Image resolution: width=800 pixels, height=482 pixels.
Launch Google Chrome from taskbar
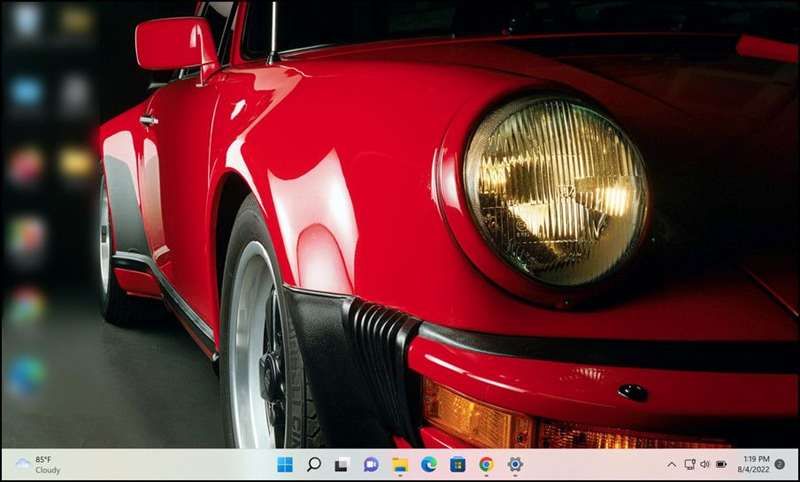click(486, 464)
